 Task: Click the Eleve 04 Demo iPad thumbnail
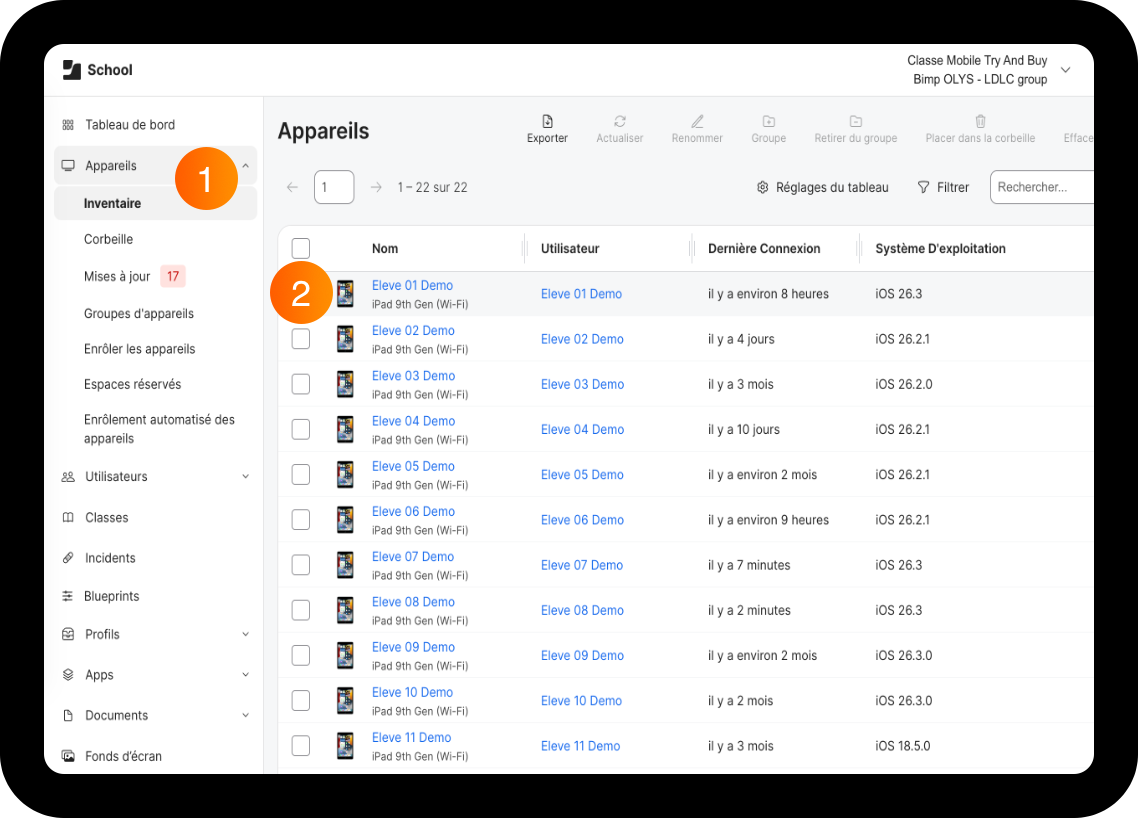click(345, 430)
